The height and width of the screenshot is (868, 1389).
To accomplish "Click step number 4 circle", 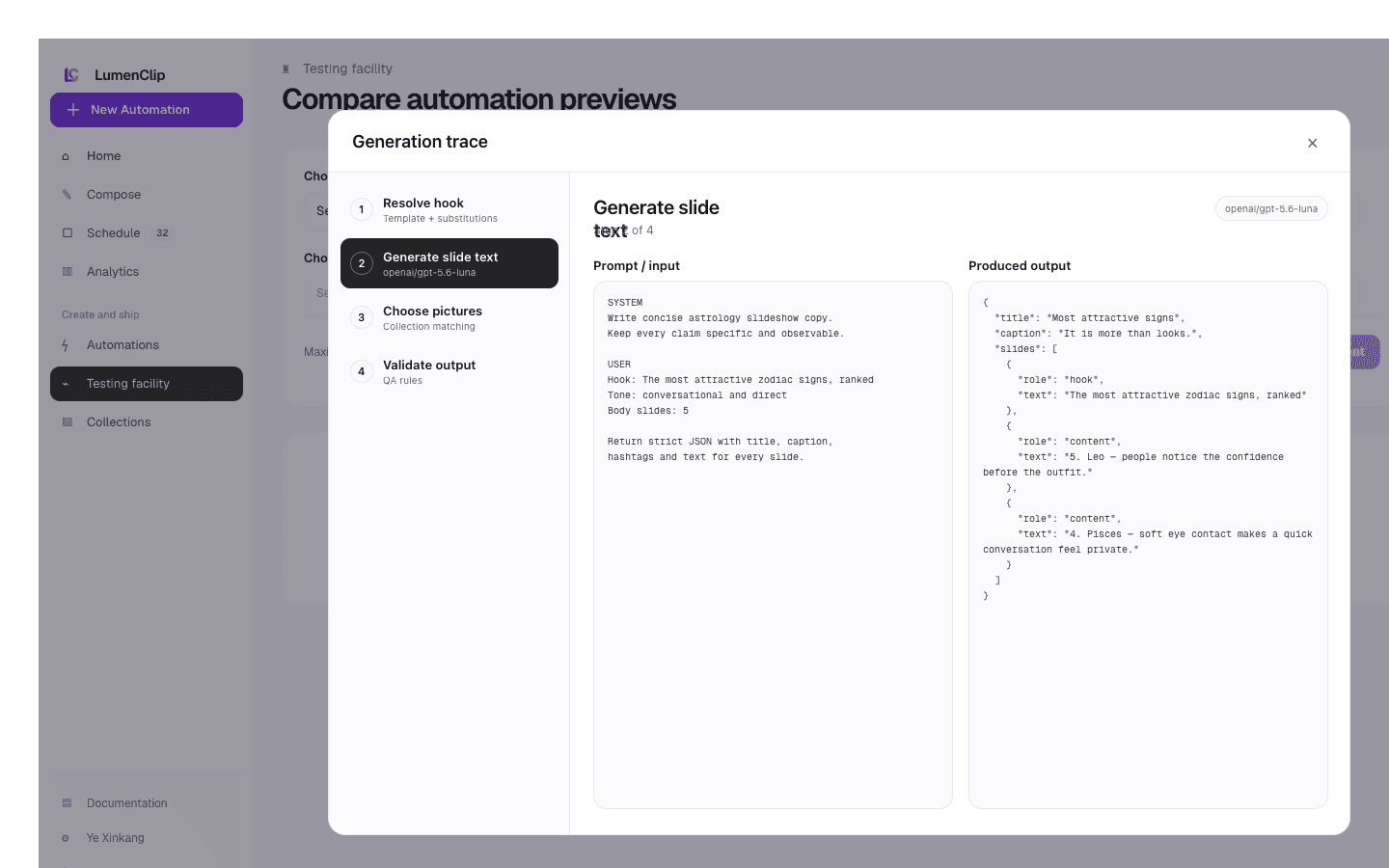I will (x=362, y=371).
